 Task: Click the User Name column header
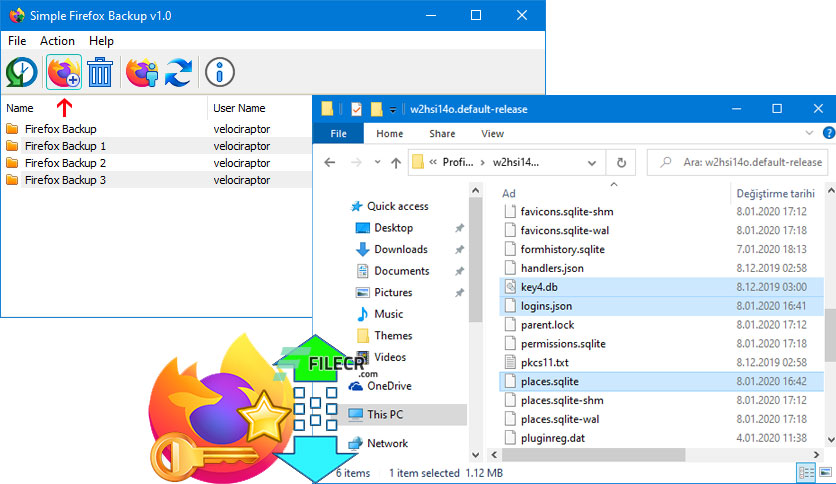[239, 108]
